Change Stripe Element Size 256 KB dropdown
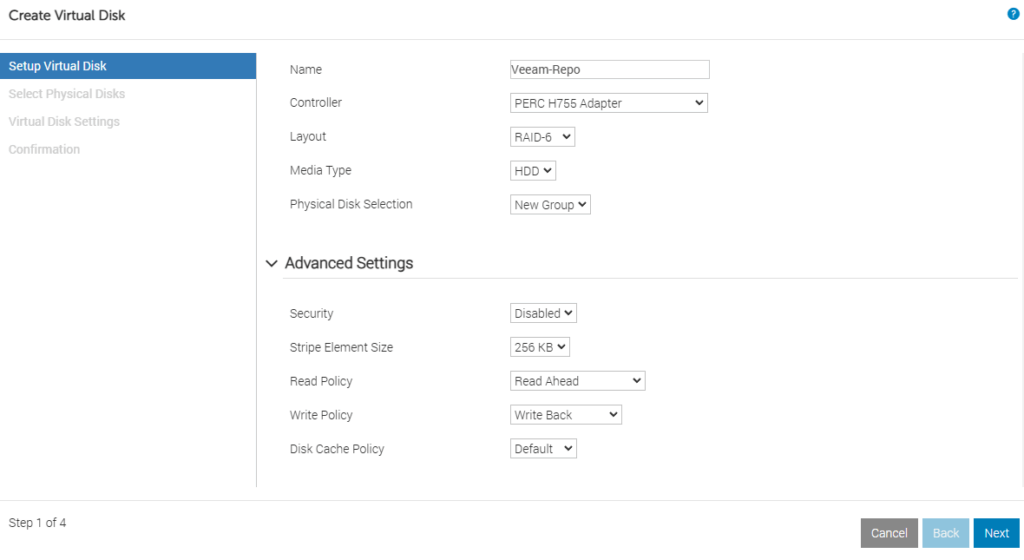The height and width of the screenshot is (560, 1024). [539, 347]
